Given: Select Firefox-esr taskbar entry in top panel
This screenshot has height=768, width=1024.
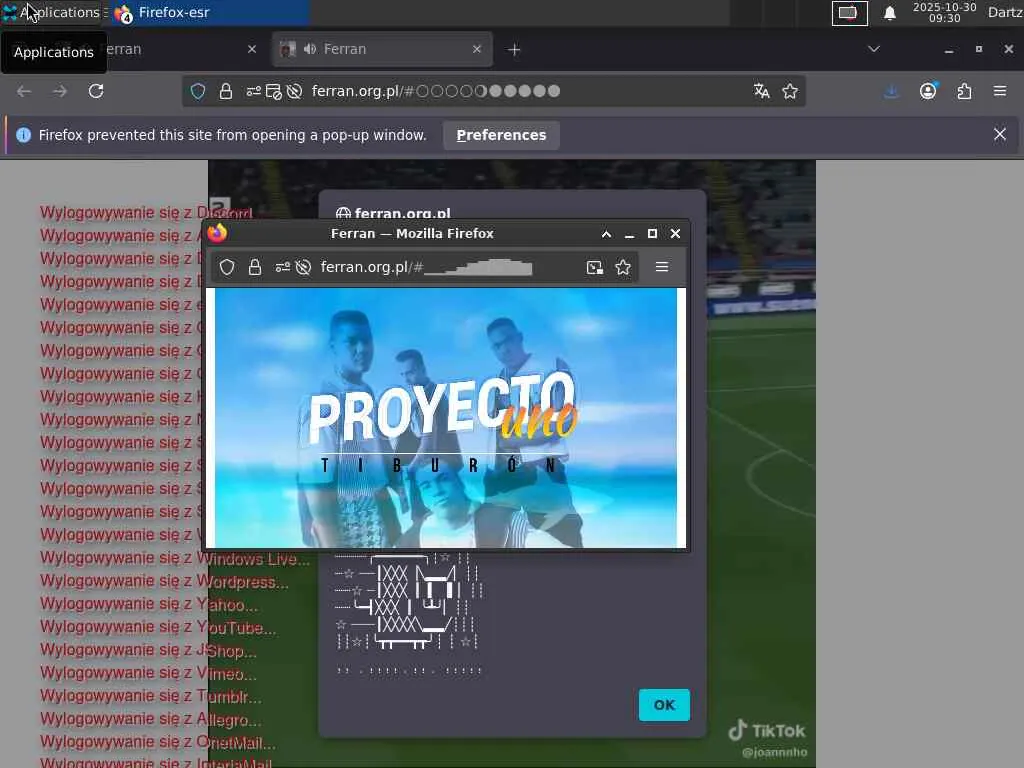Looking at the screenshot, I should [209, 12].
